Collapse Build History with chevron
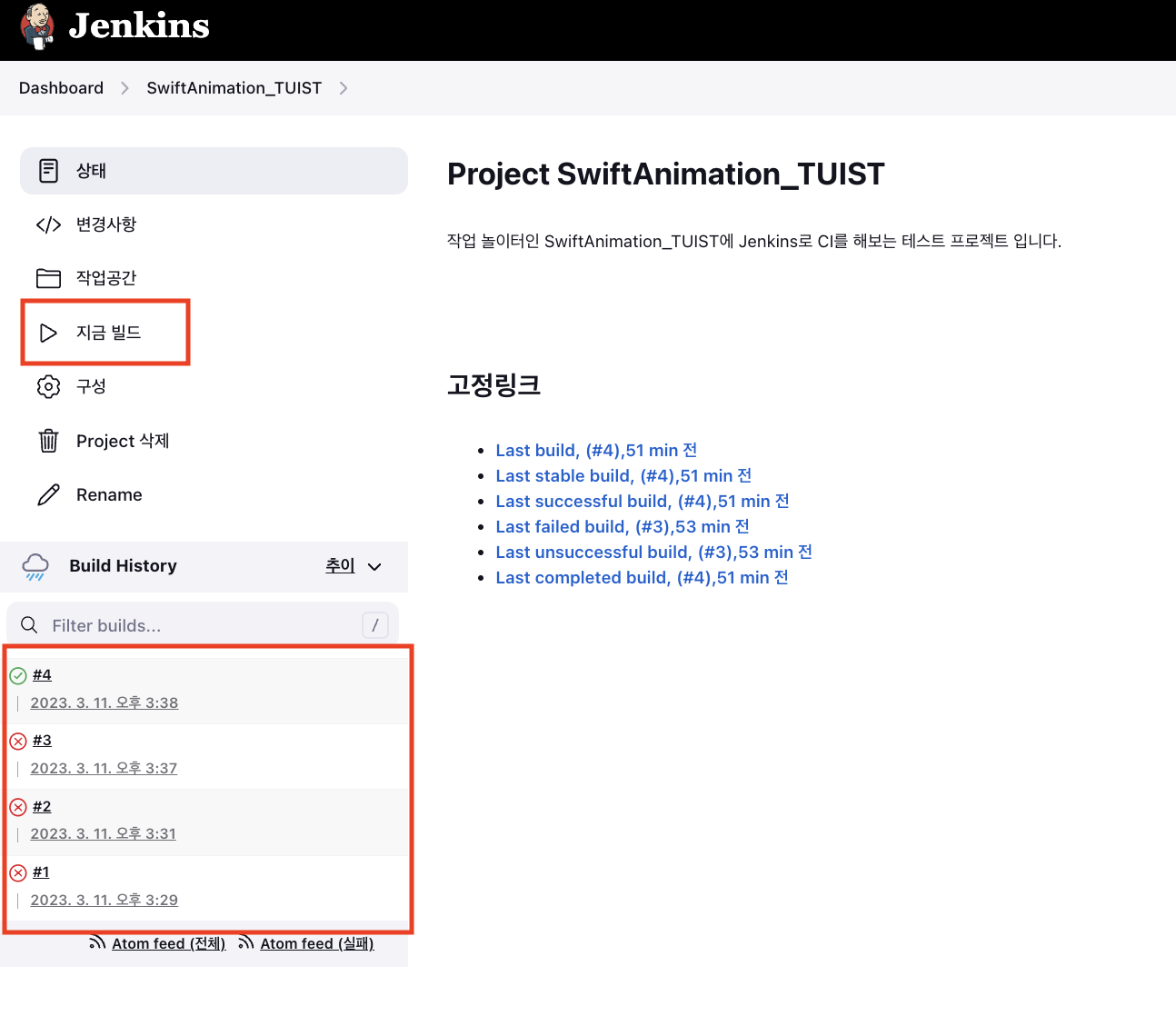Screen dimensions: 1176x1016 coord(374,566)
